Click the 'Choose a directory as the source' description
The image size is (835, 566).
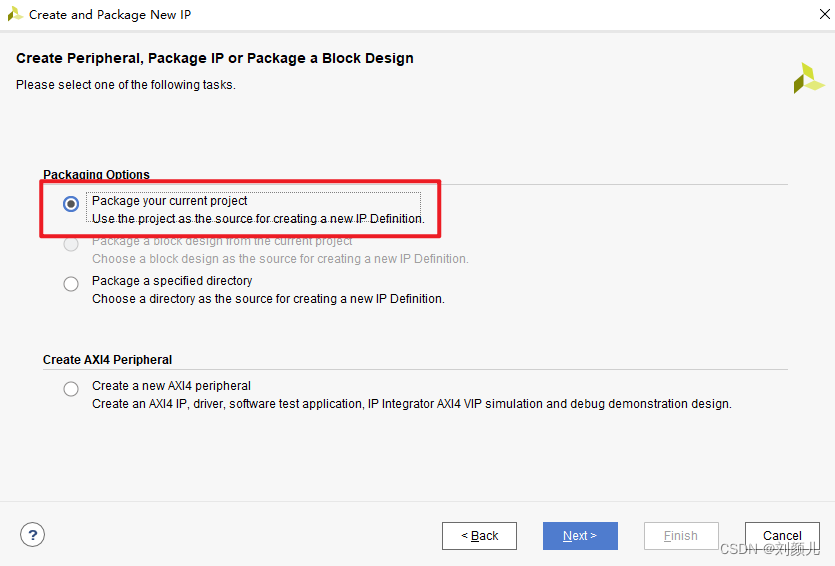click(x=268, y=299)
